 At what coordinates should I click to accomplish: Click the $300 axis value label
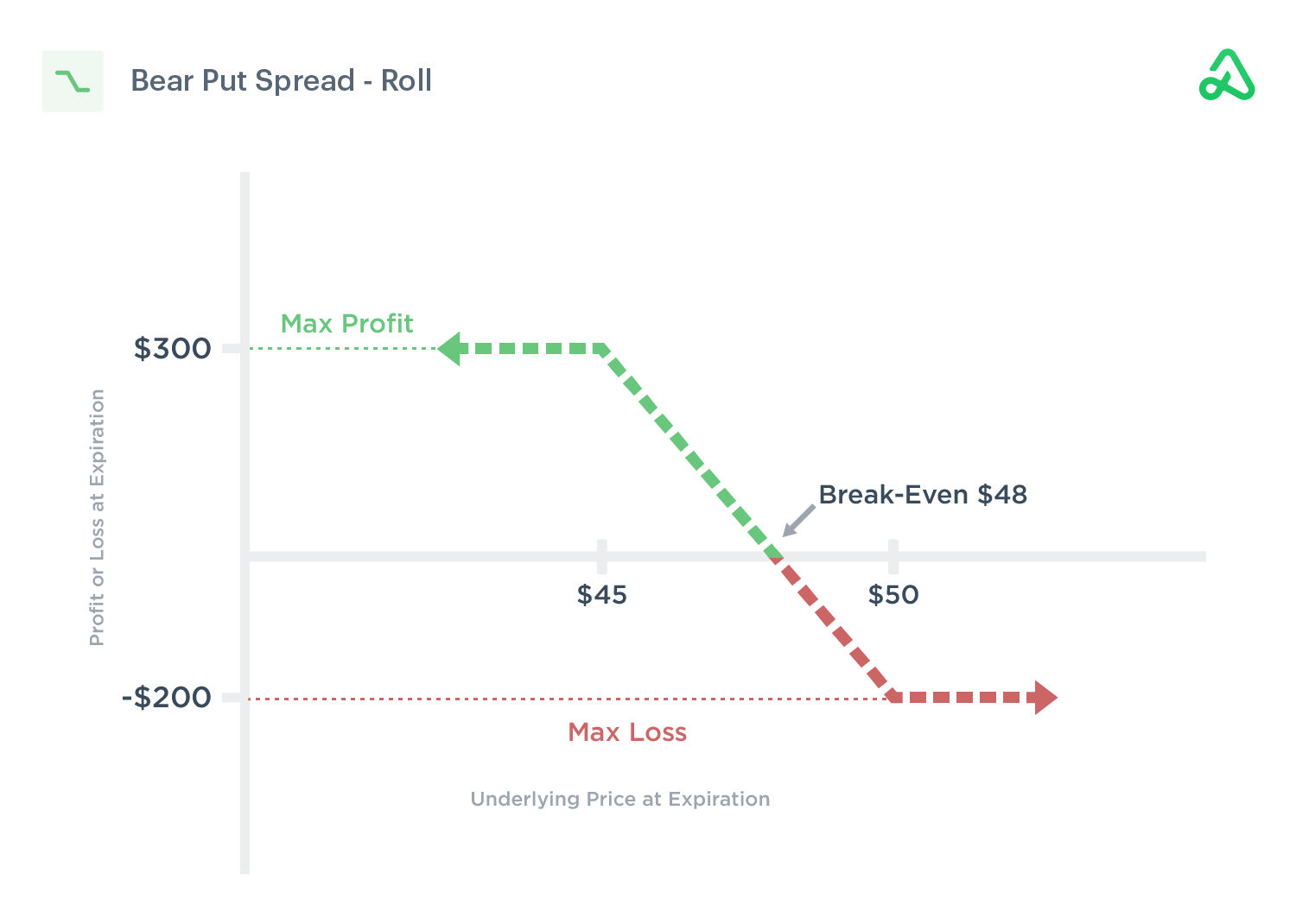(x=172, y=349)
